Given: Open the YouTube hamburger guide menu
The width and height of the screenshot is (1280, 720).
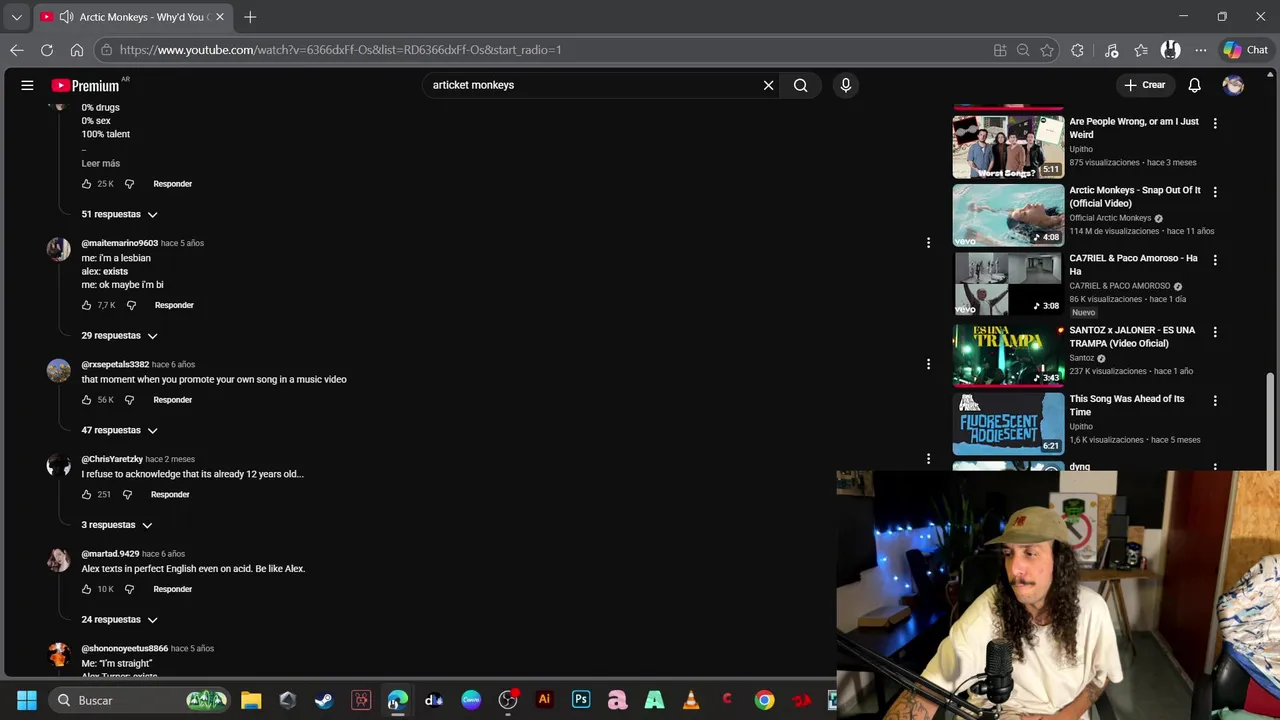Looking at the screenshot, I should click(x=27, y=85).
